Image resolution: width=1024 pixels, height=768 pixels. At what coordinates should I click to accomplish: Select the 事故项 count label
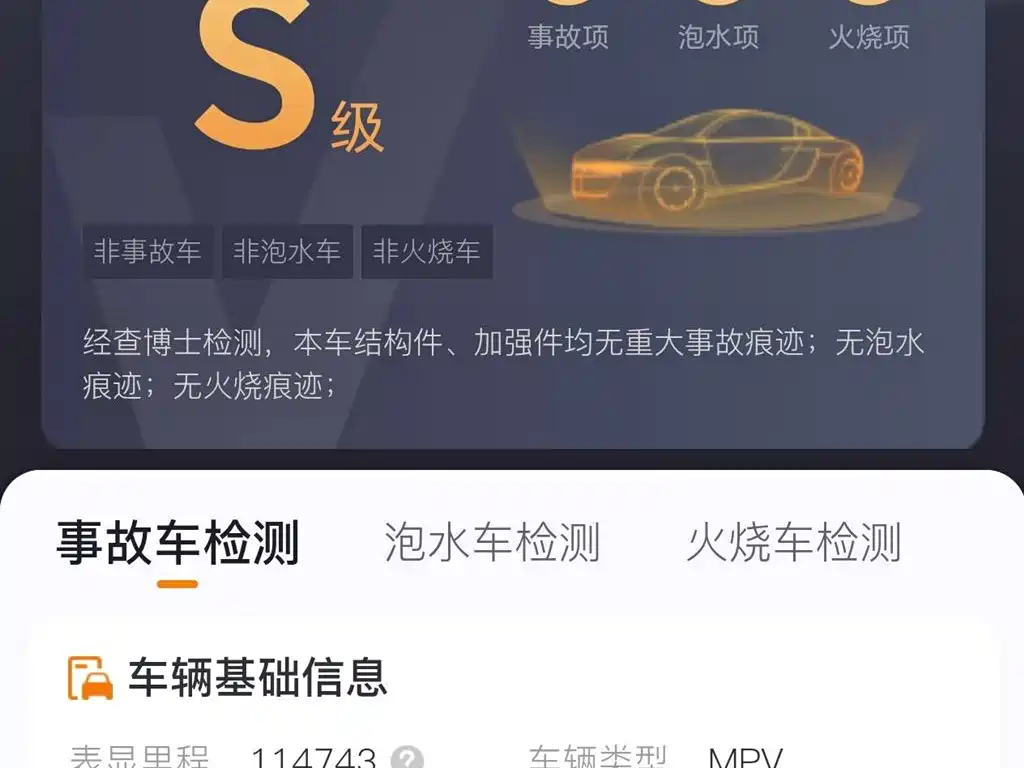click(568, 37)
